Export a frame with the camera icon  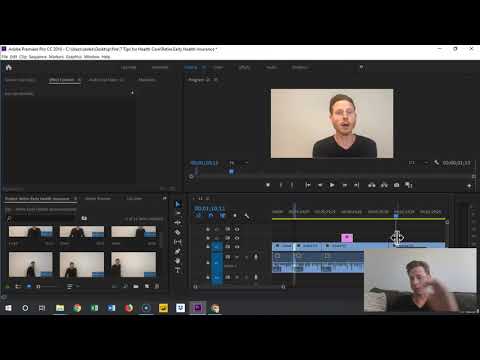click(396, 185)
